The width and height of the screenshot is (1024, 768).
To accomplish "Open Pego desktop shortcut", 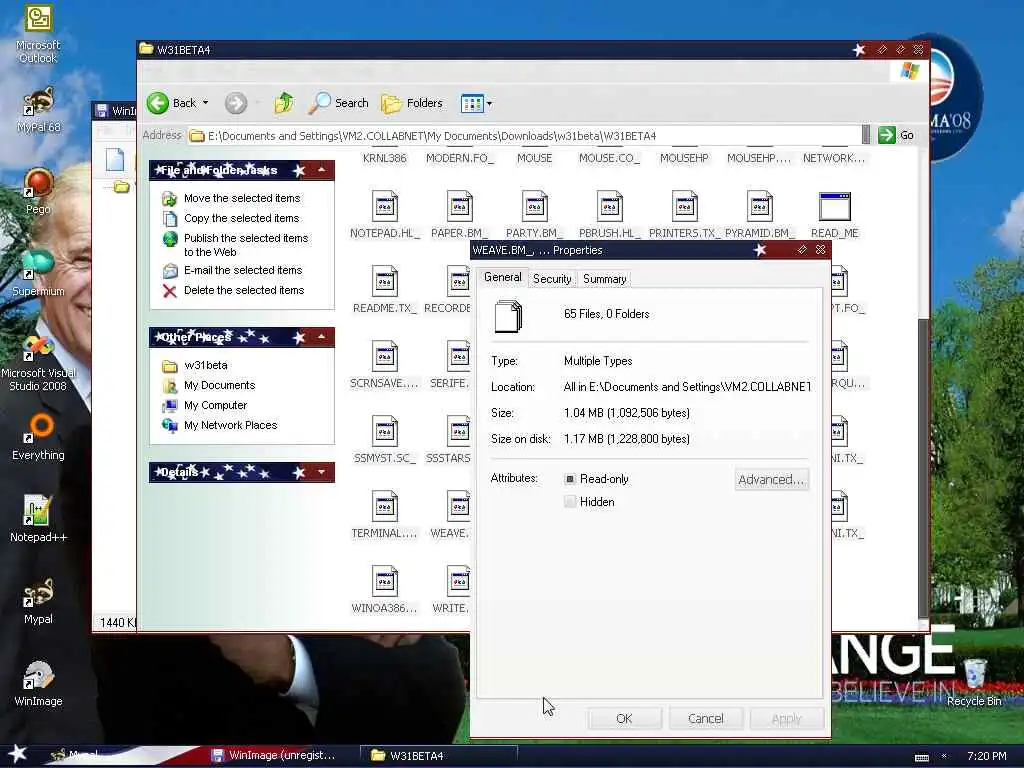I will point(38,191).
